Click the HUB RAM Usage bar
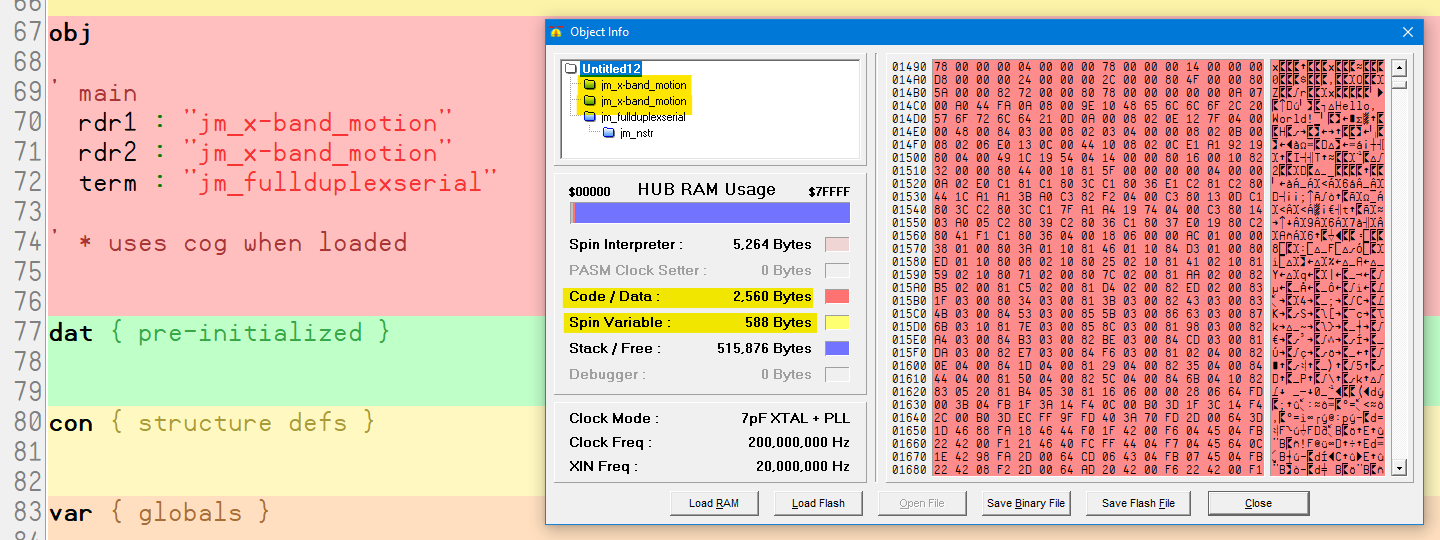 [710, 213]
